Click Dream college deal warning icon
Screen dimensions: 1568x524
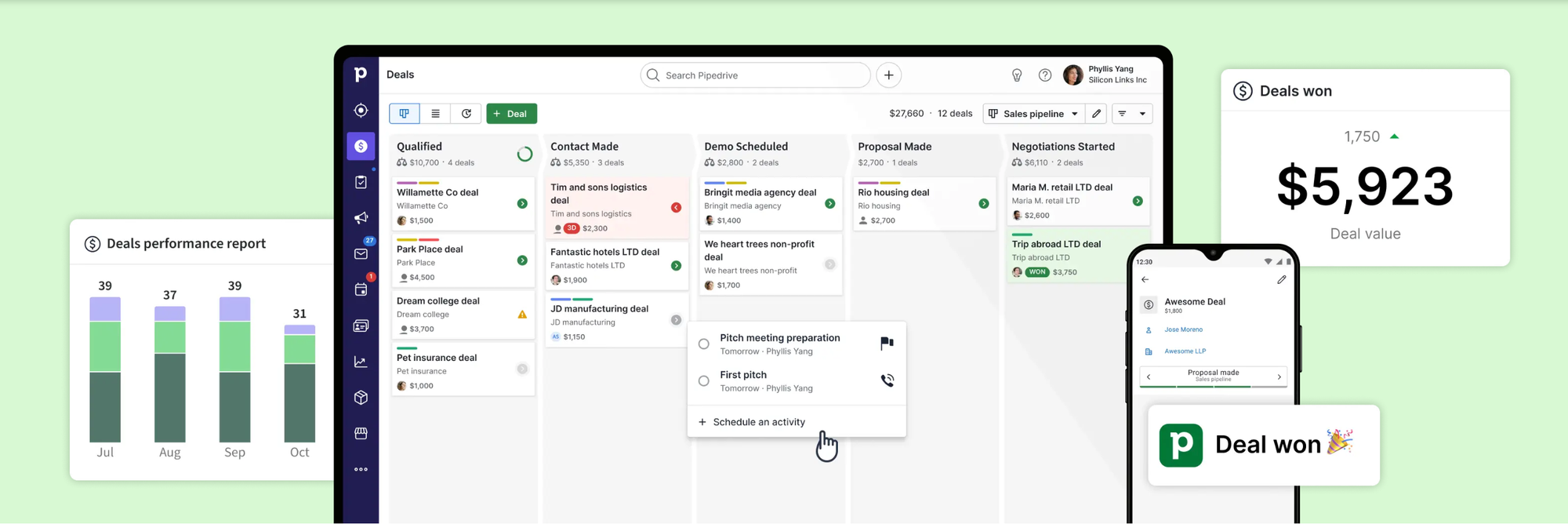(x=522, y=315)
